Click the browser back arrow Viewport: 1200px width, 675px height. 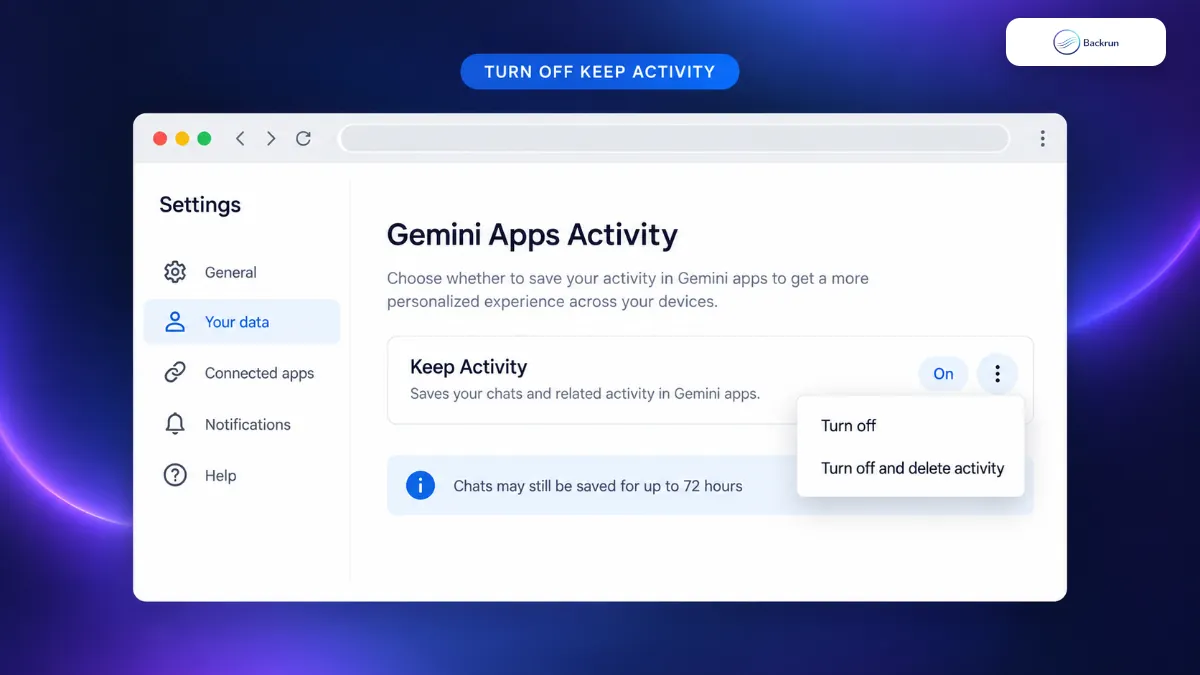pos(240,139)
